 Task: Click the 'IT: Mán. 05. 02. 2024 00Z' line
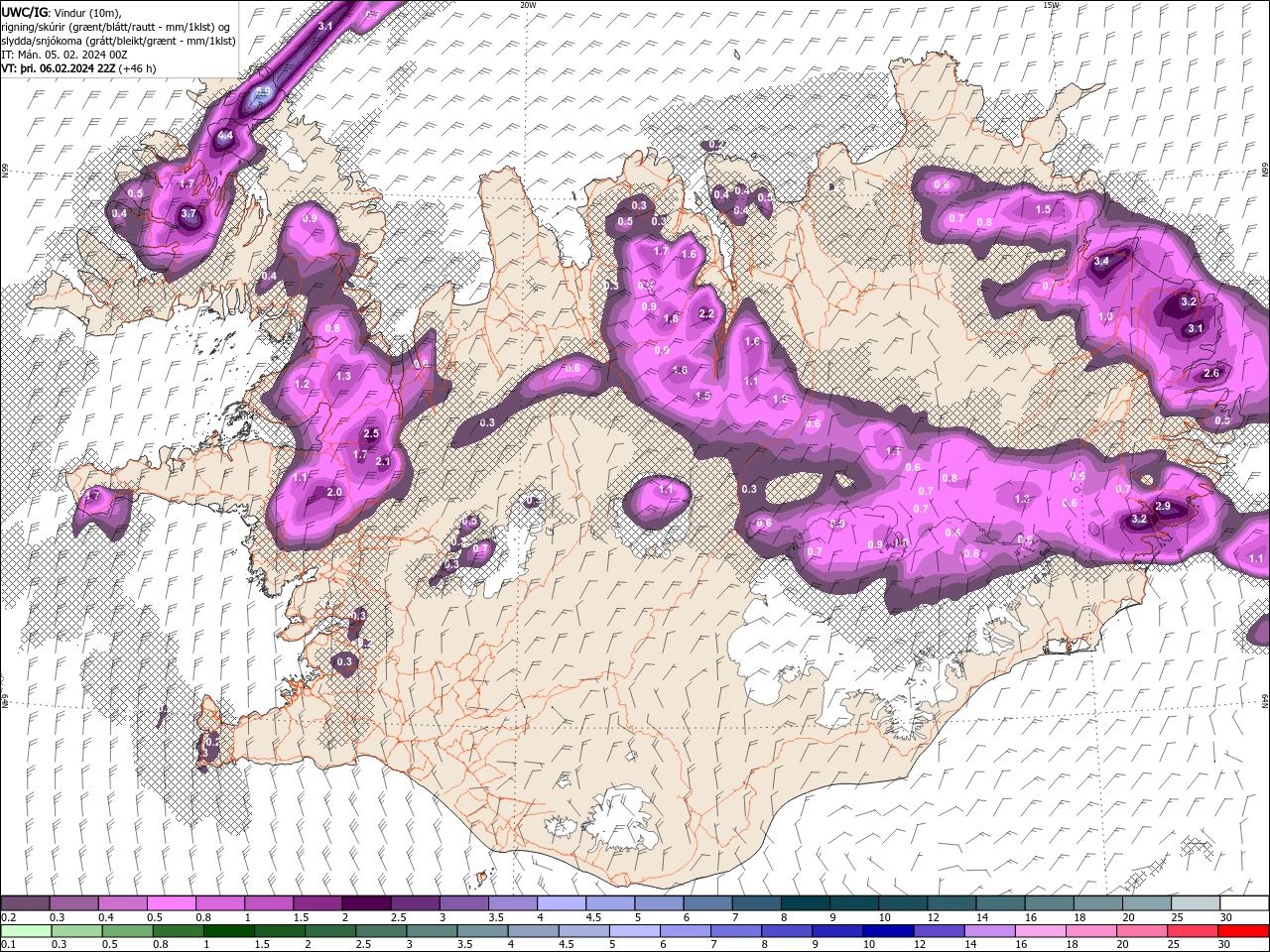coord(65,55)
